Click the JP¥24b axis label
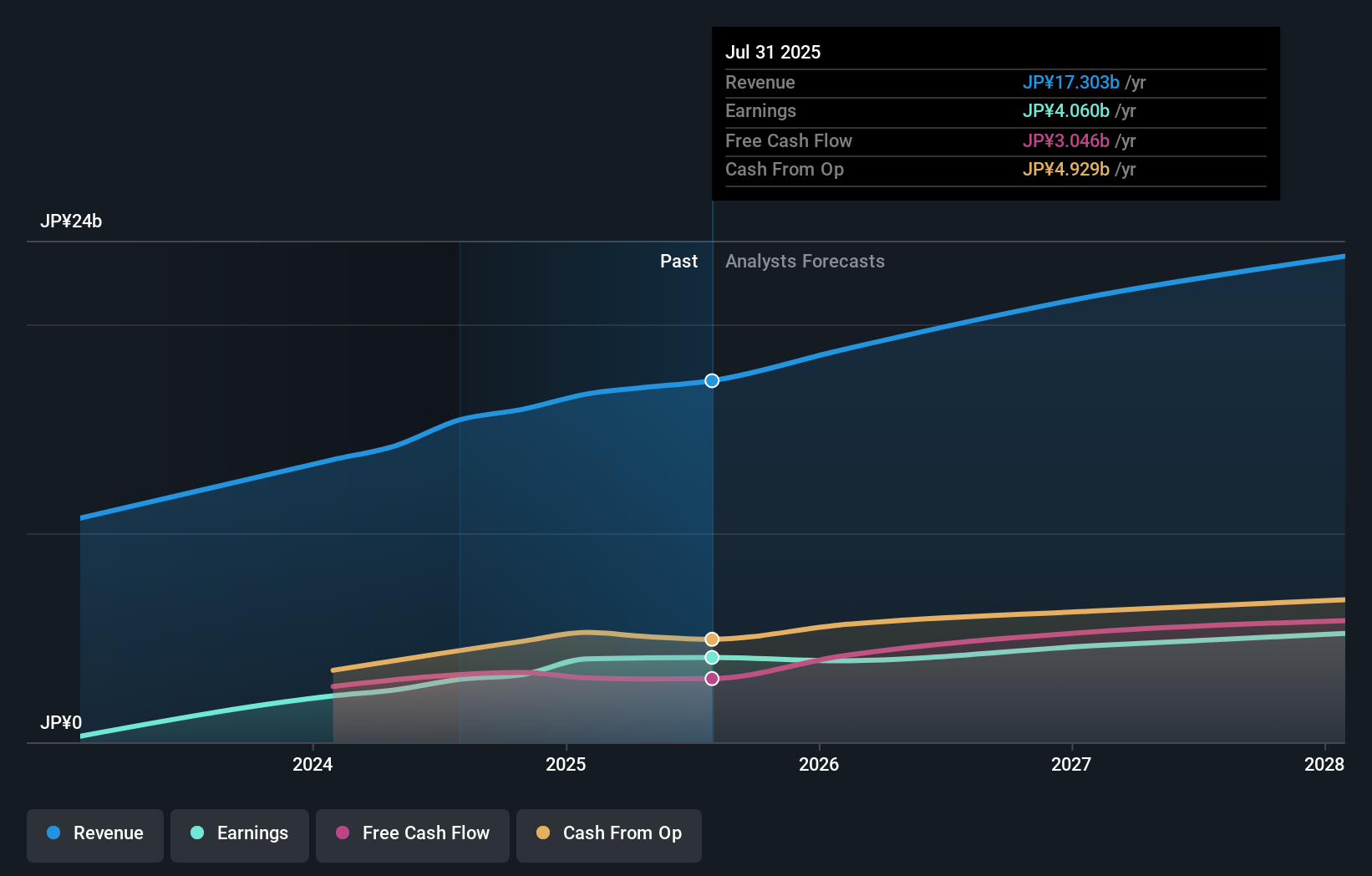1372x876 pixels. click(x=72, y=222)
